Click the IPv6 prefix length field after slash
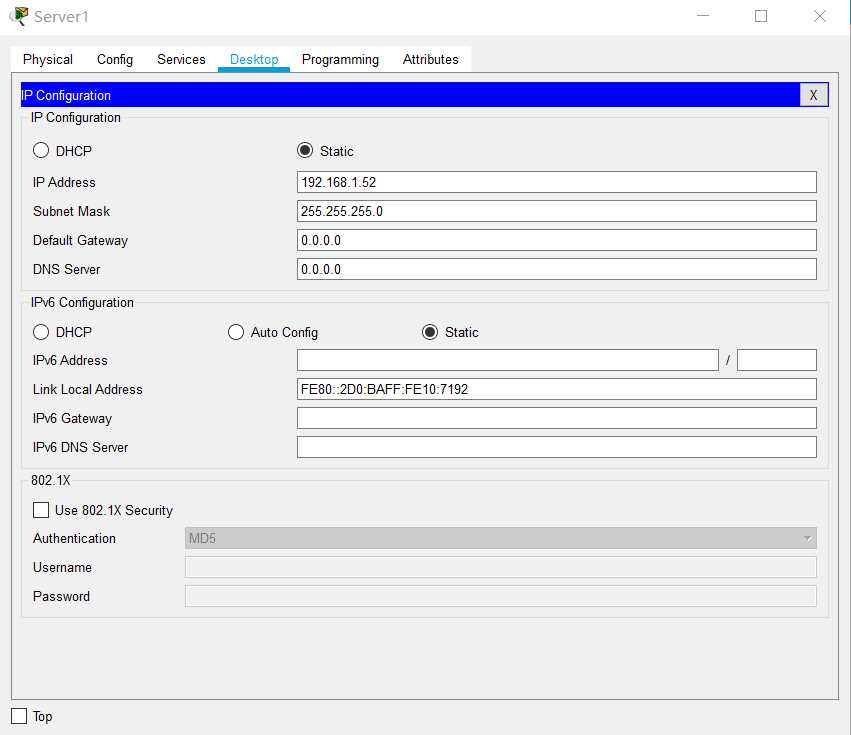The width and height of the screenshot is (851, 735). (777, 360)
